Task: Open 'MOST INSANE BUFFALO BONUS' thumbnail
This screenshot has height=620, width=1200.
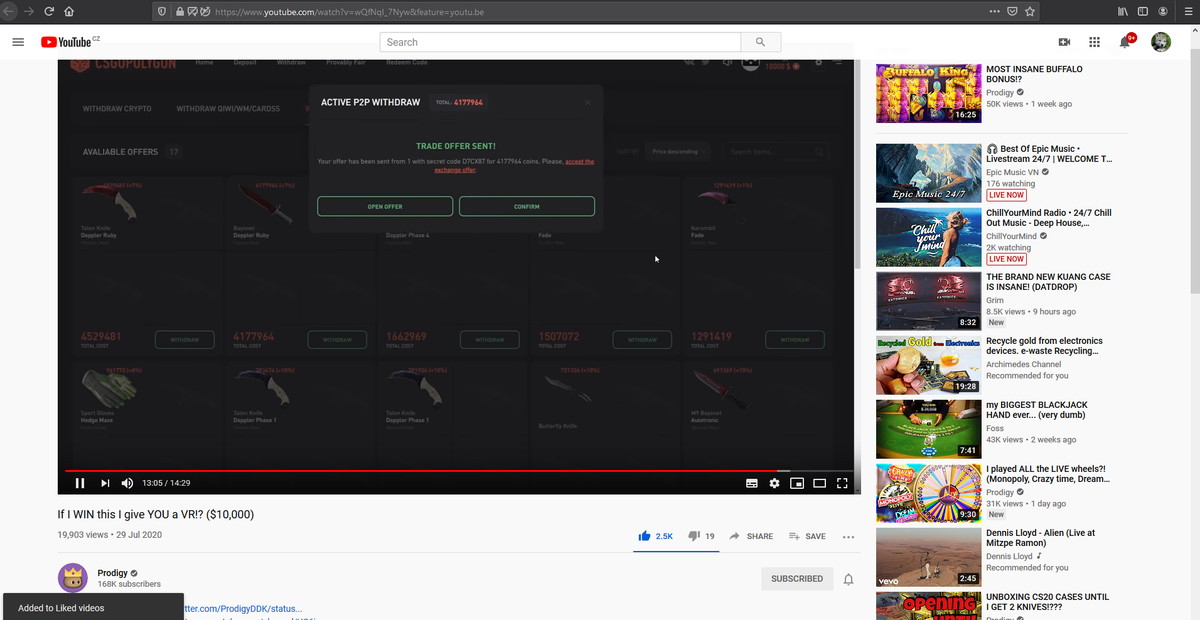Action: coord(928,93)
